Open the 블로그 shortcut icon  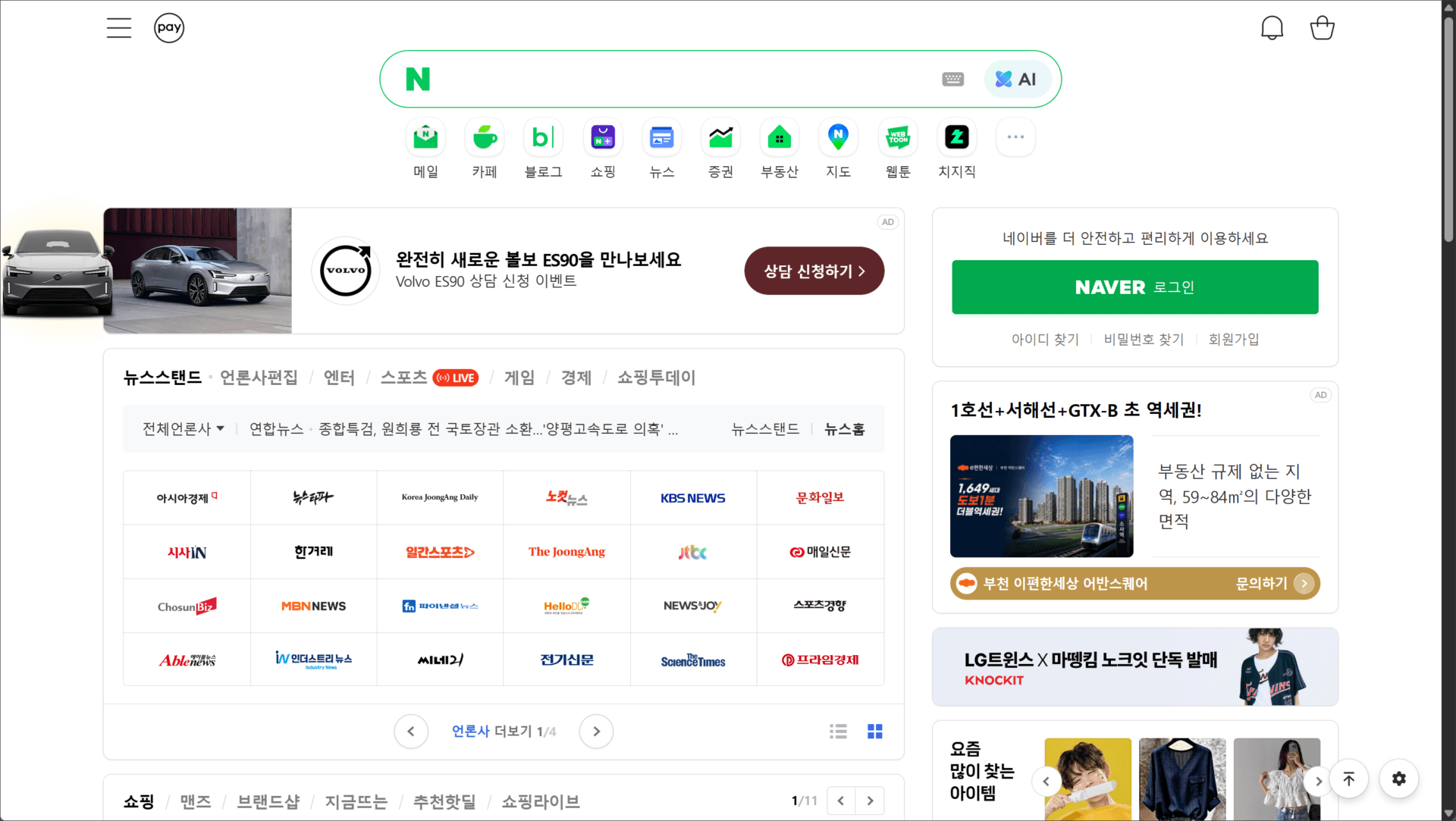[x=544, y=137]
